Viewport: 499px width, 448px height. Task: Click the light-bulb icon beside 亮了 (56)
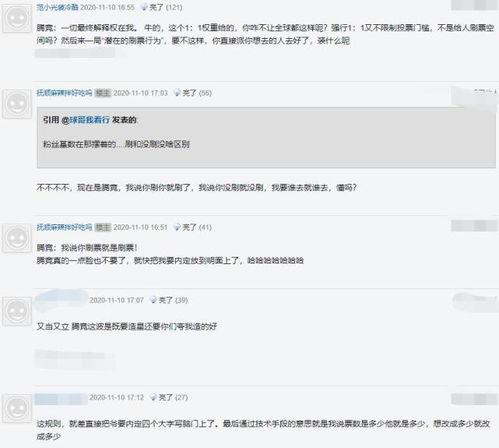[177, 93]
